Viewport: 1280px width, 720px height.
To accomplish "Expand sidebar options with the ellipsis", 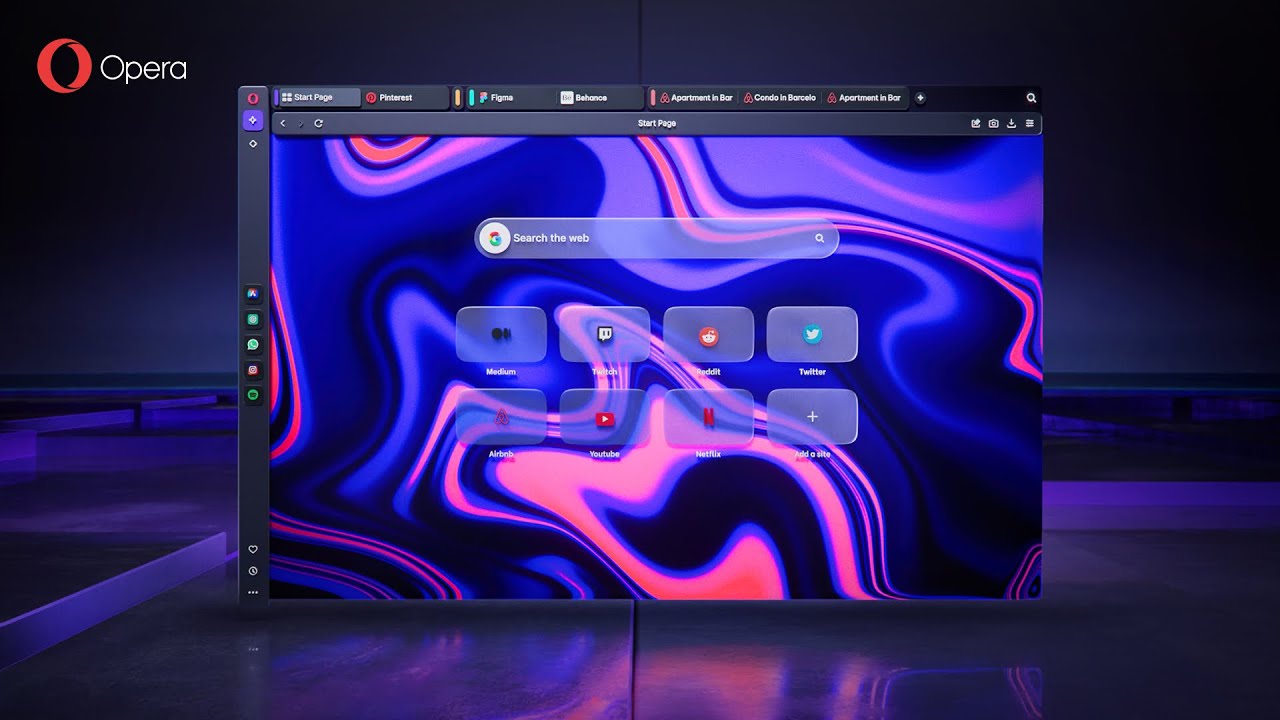I will (x=253, y=592).
